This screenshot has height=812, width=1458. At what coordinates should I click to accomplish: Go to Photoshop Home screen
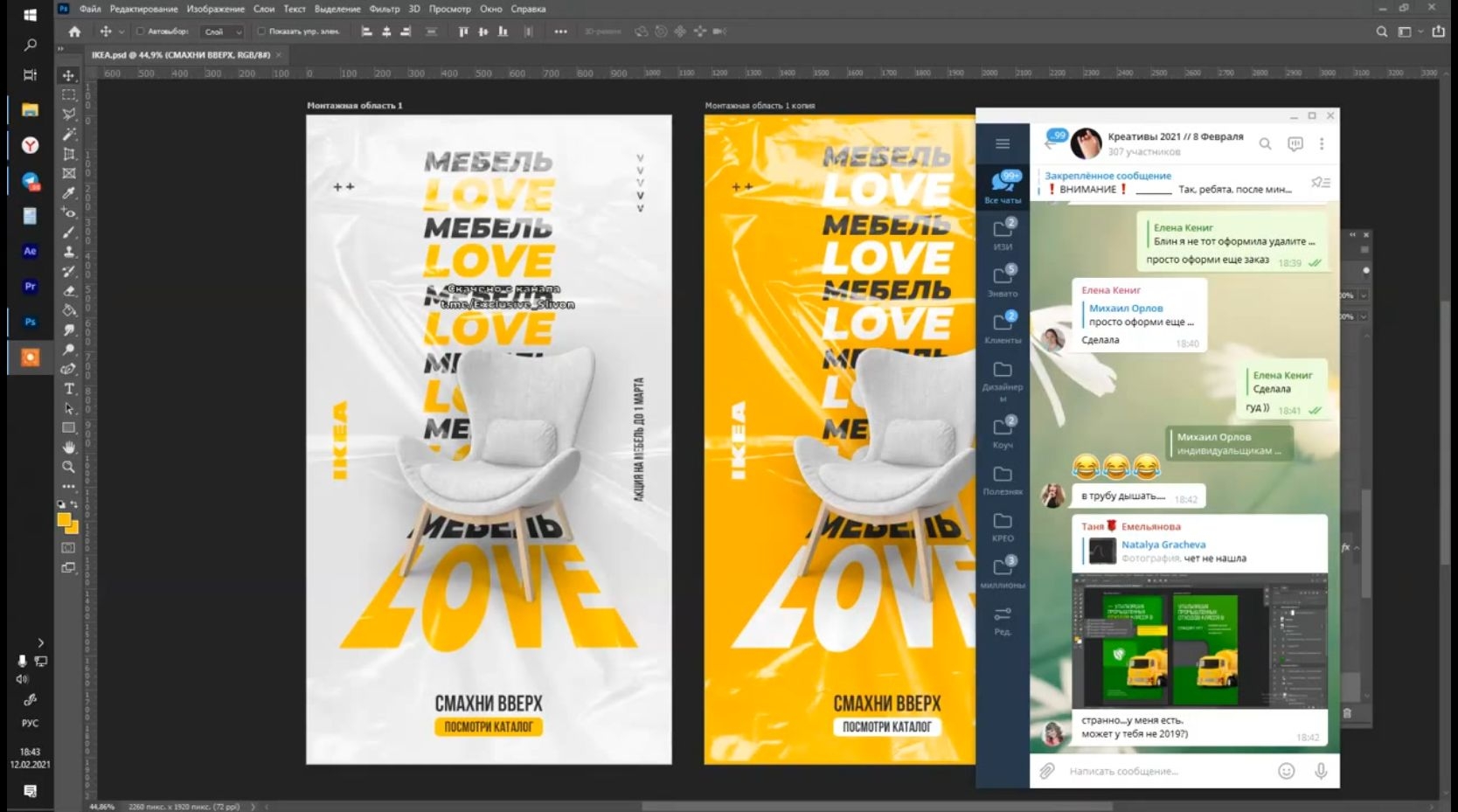pyautogui.click(x=74, y=31)
